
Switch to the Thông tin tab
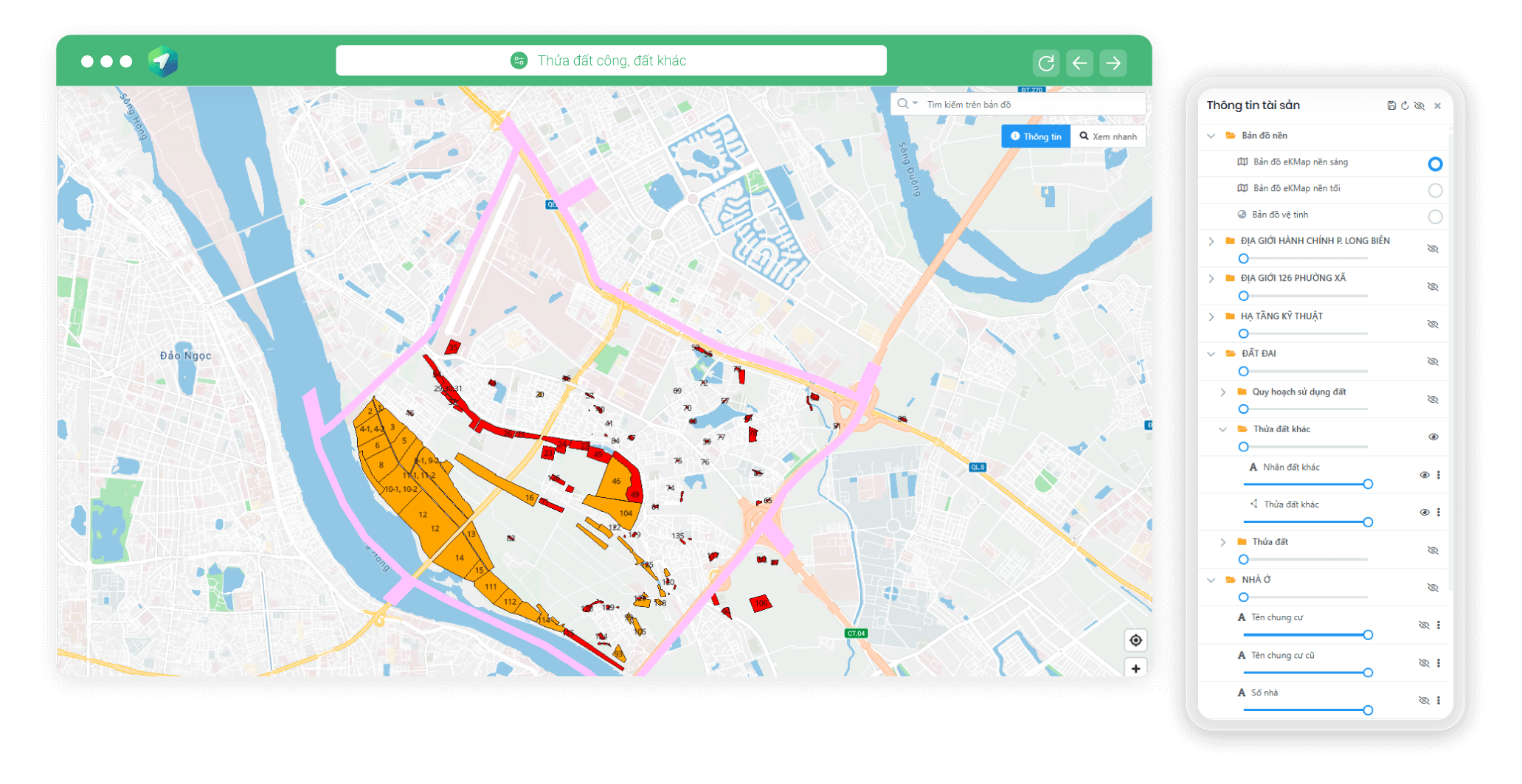(x=1035, y=136)
